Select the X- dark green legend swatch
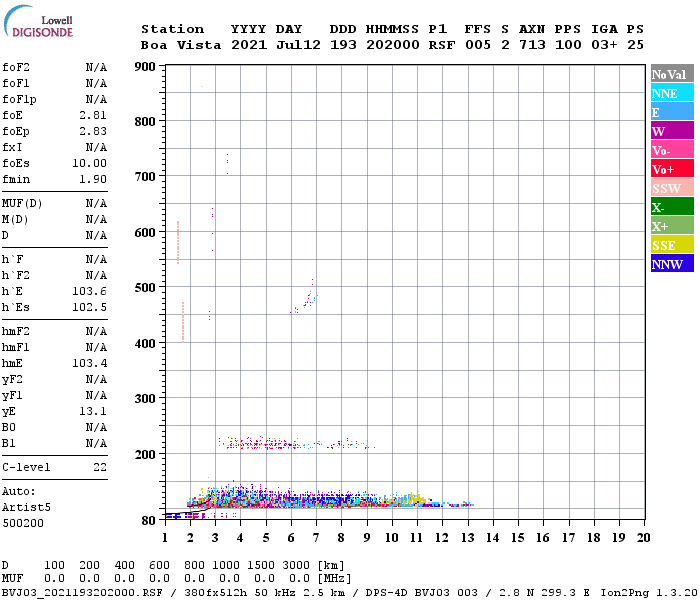700x600 pixels. coord(672,207)
